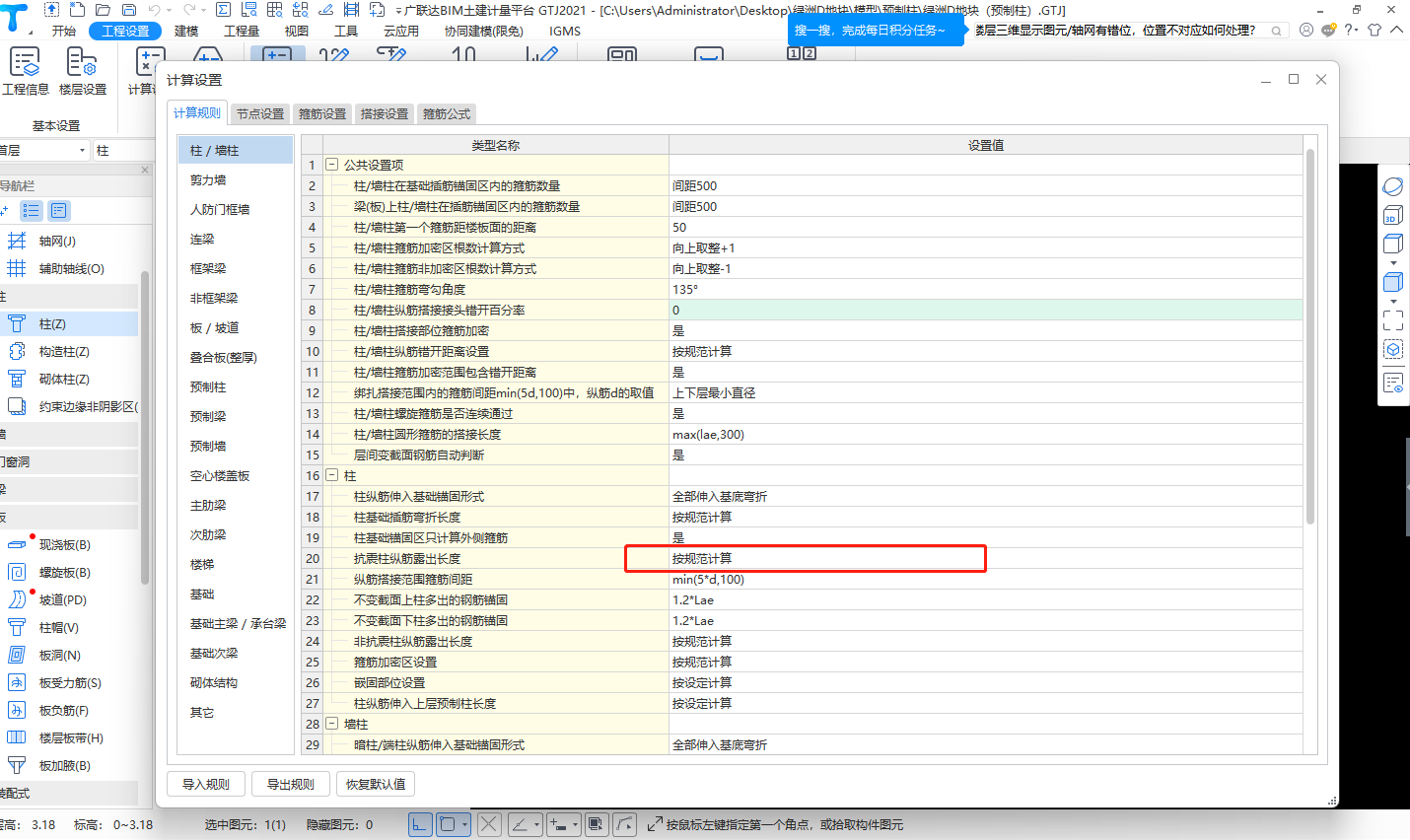Click the display settings list-eye icon
The height and width of the screenshot is (840, 1410).
(x=1393, y=384)
